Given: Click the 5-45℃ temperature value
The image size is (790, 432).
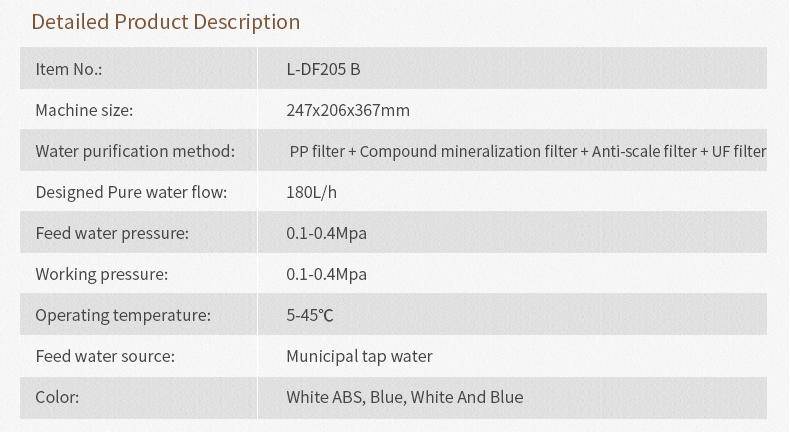Looking at the screenshot, I should click(x=310, y=315).
